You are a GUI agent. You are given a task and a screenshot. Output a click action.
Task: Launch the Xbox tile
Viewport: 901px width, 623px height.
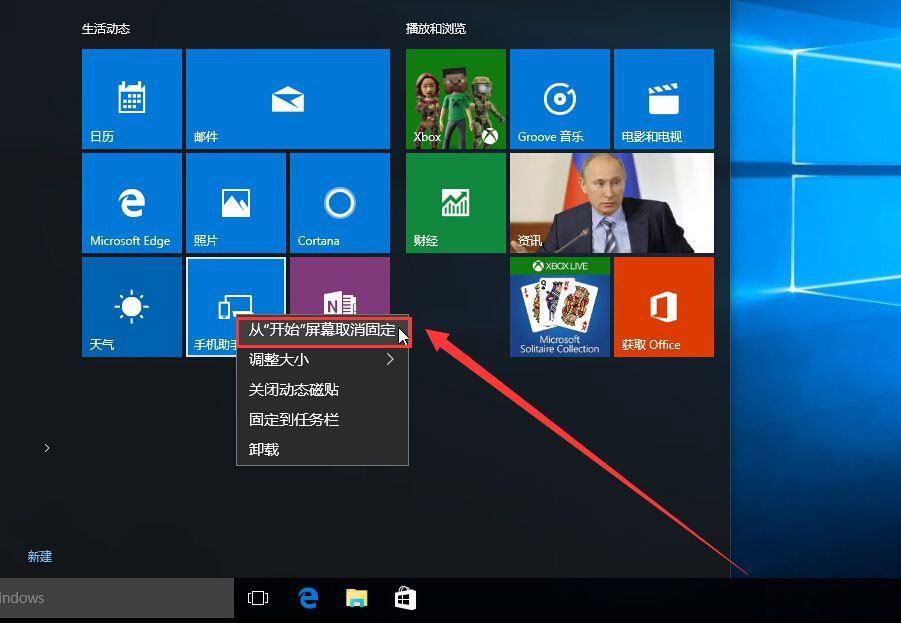tap(456, 99)
